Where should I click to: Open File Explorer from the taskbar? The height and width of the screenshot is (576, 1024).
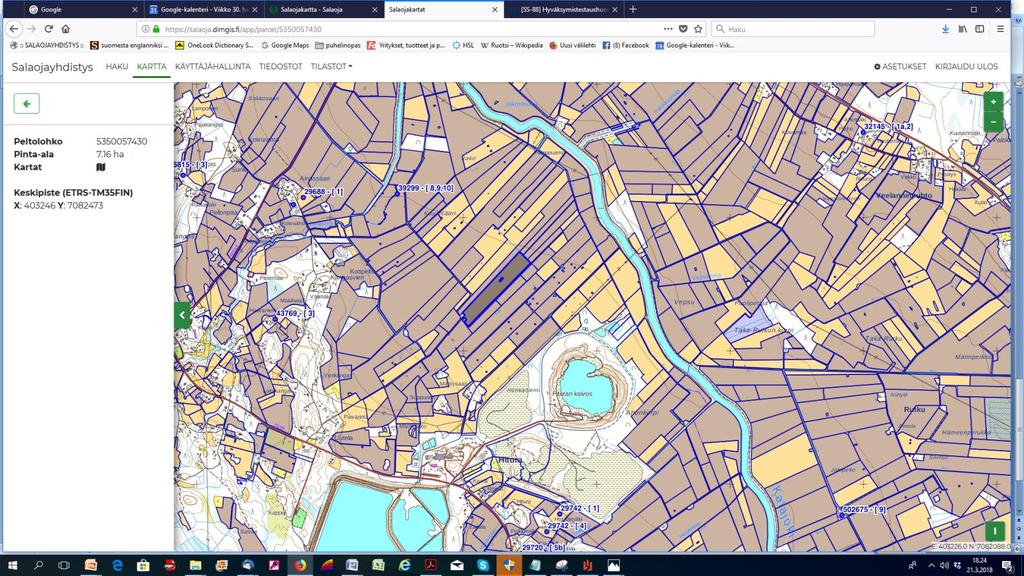click(x=195, y=565)
